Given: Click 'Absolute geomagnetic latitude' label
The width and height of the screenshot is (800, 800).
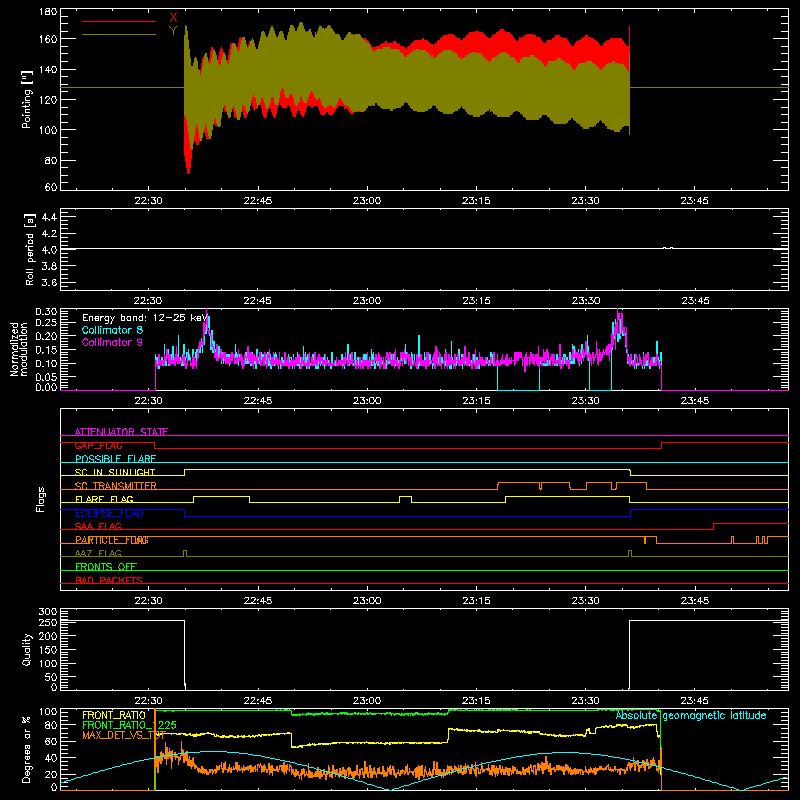Looking at the screenshot, I should pyautogui.click(x=691, y=716).
